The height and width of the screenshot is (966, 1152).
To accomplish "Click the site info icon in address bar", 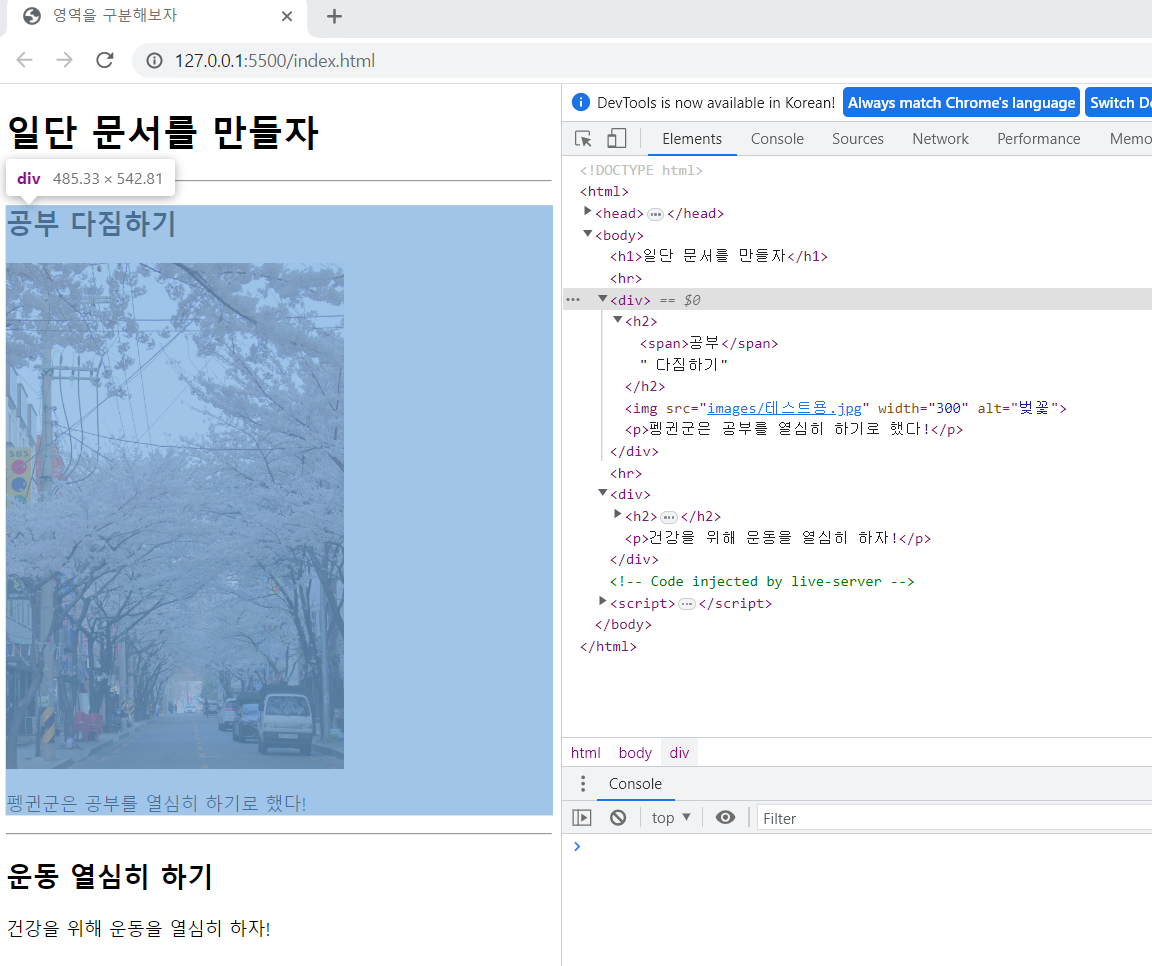I will point(154,61).
